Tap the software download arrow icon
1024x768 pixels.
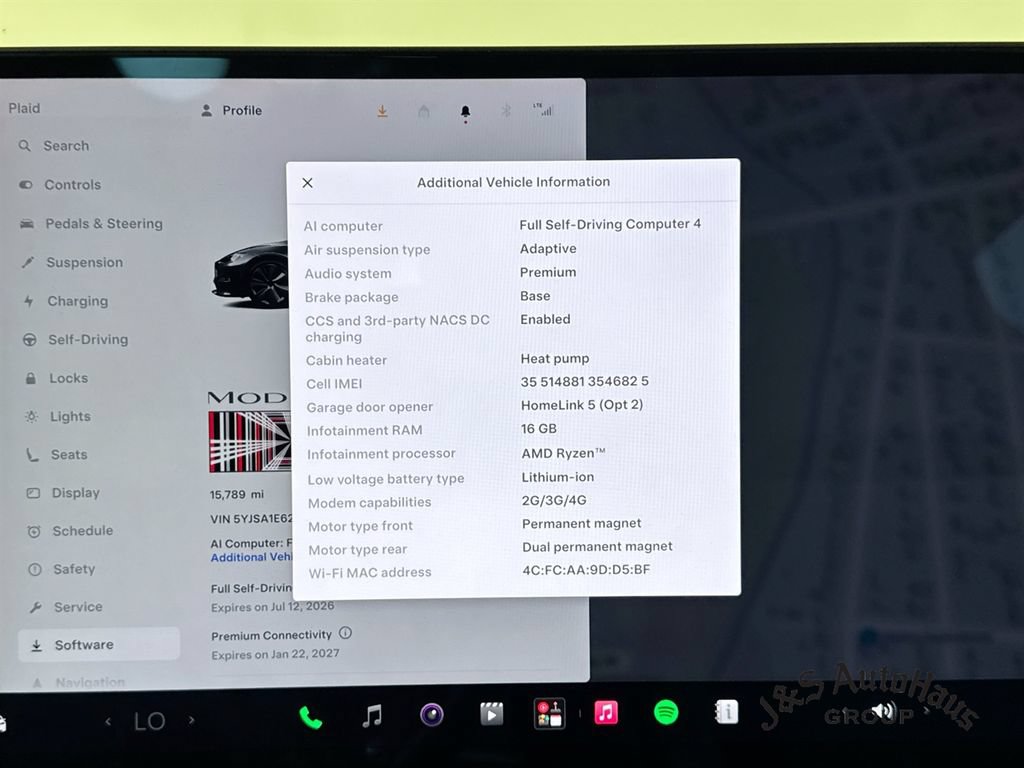click(382, 112)
